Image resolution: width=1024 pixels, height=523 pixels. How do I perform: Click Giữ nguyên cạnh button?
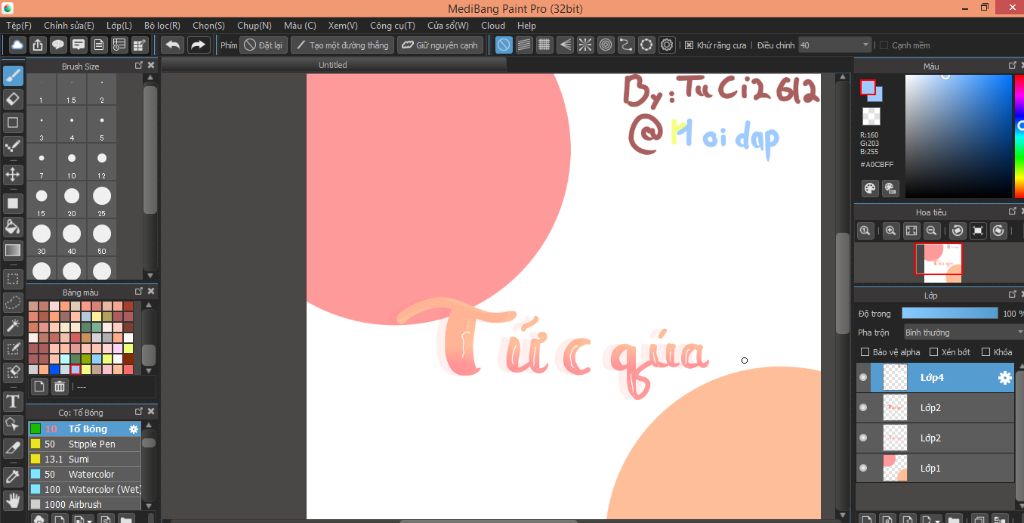point(440,45)
